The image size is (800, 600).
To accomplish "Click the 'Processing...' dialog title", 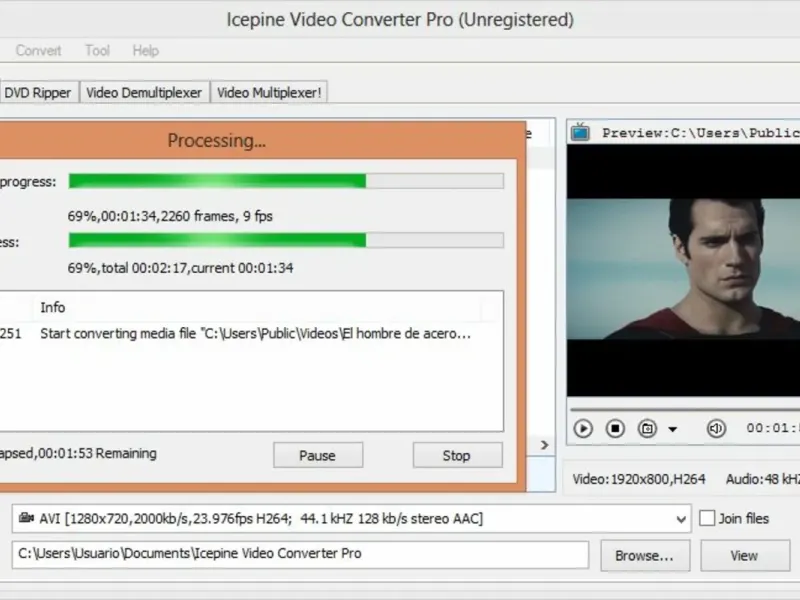I will tap(216, 140).
